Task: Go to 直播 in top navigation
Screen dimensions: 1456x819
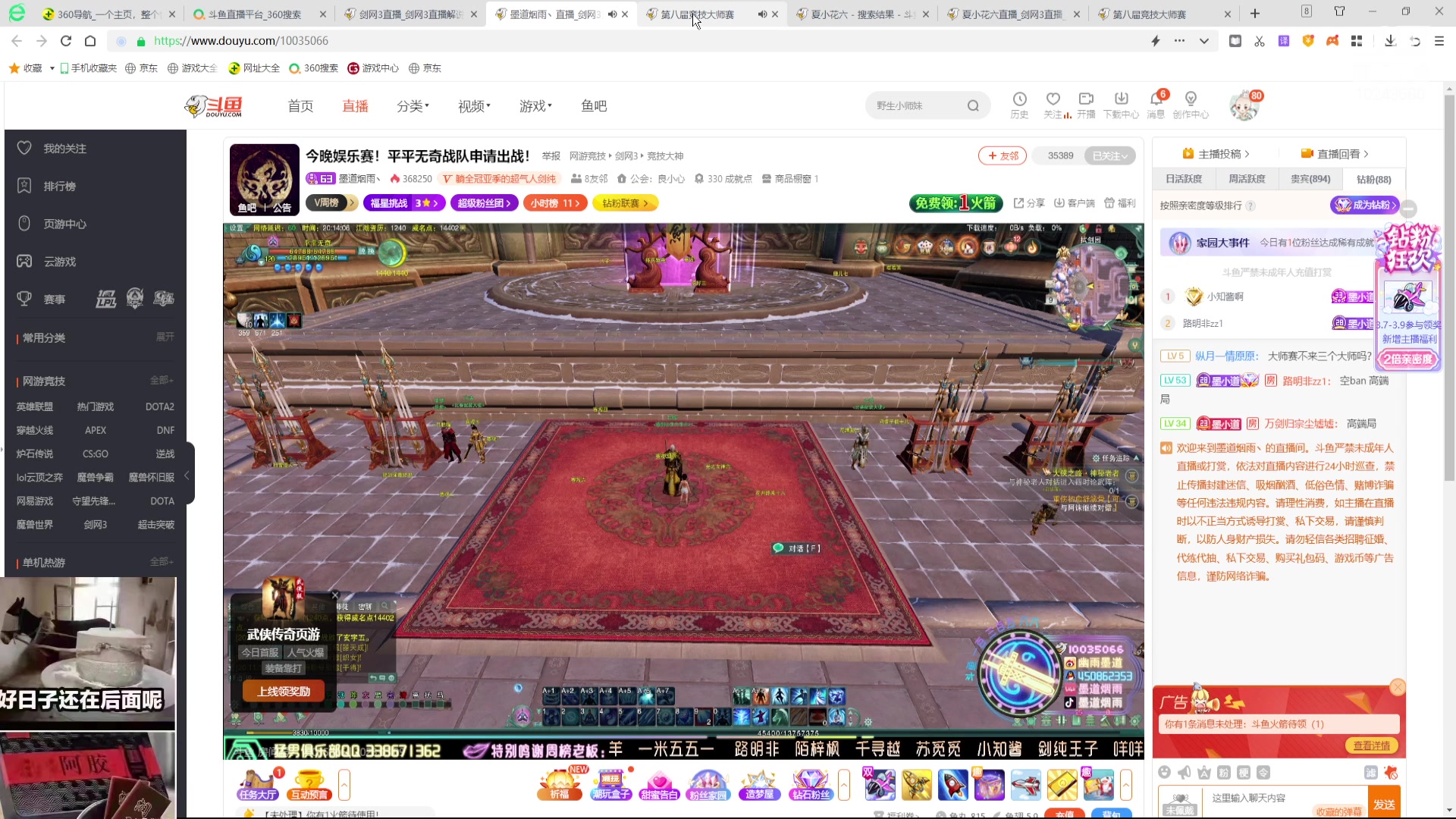Action: click(x=355, y=106)
